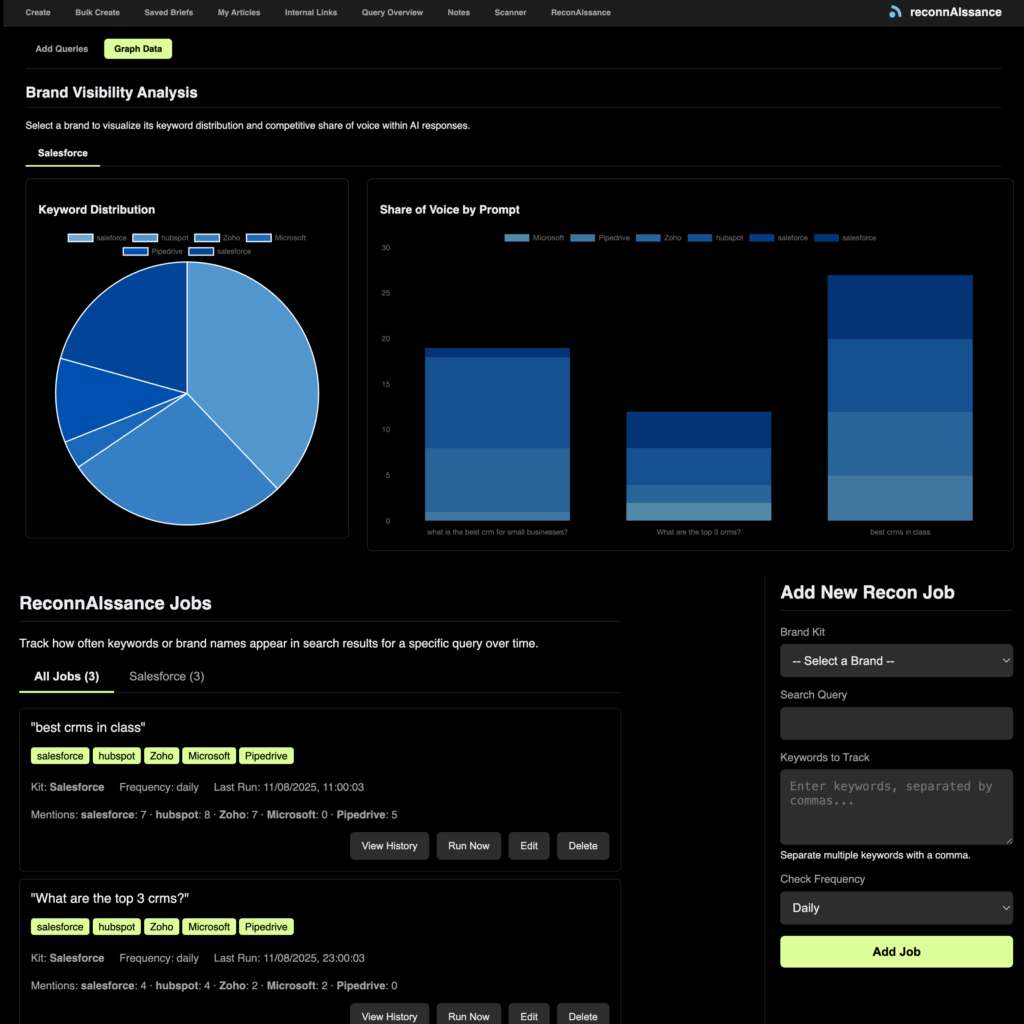Edit the "What are the top 3 crms?" job
Screen dimensions: 1024x1024
pos(529,1016)
